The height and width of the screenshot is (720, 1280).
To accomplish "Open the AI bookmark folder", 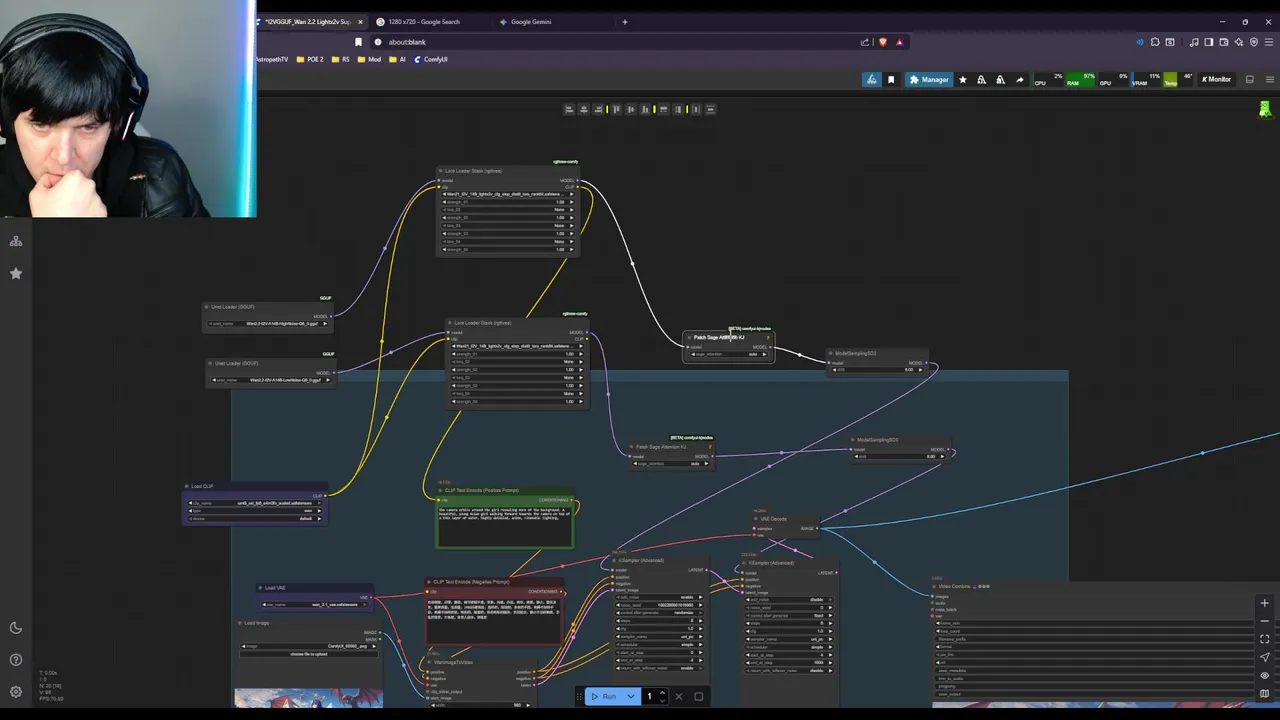I will point(398,59).
